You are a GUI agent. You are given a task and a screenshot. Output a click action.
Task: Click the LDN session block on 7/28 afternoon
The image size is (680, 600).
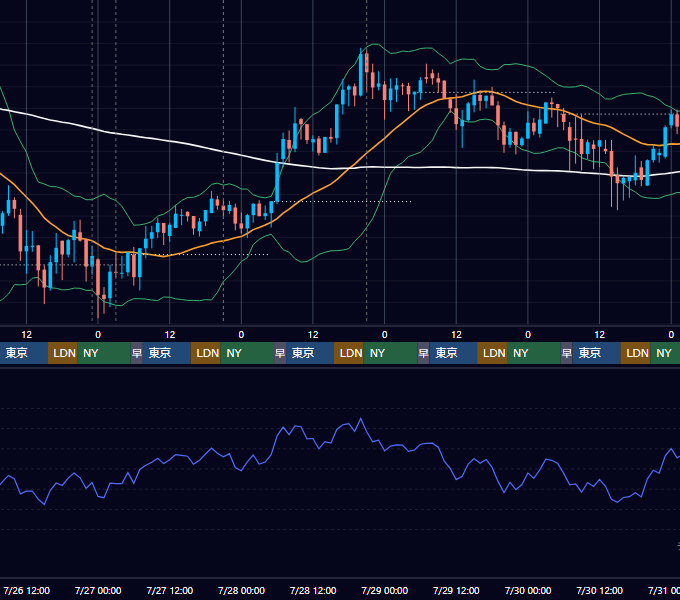(x=349, y=353)
